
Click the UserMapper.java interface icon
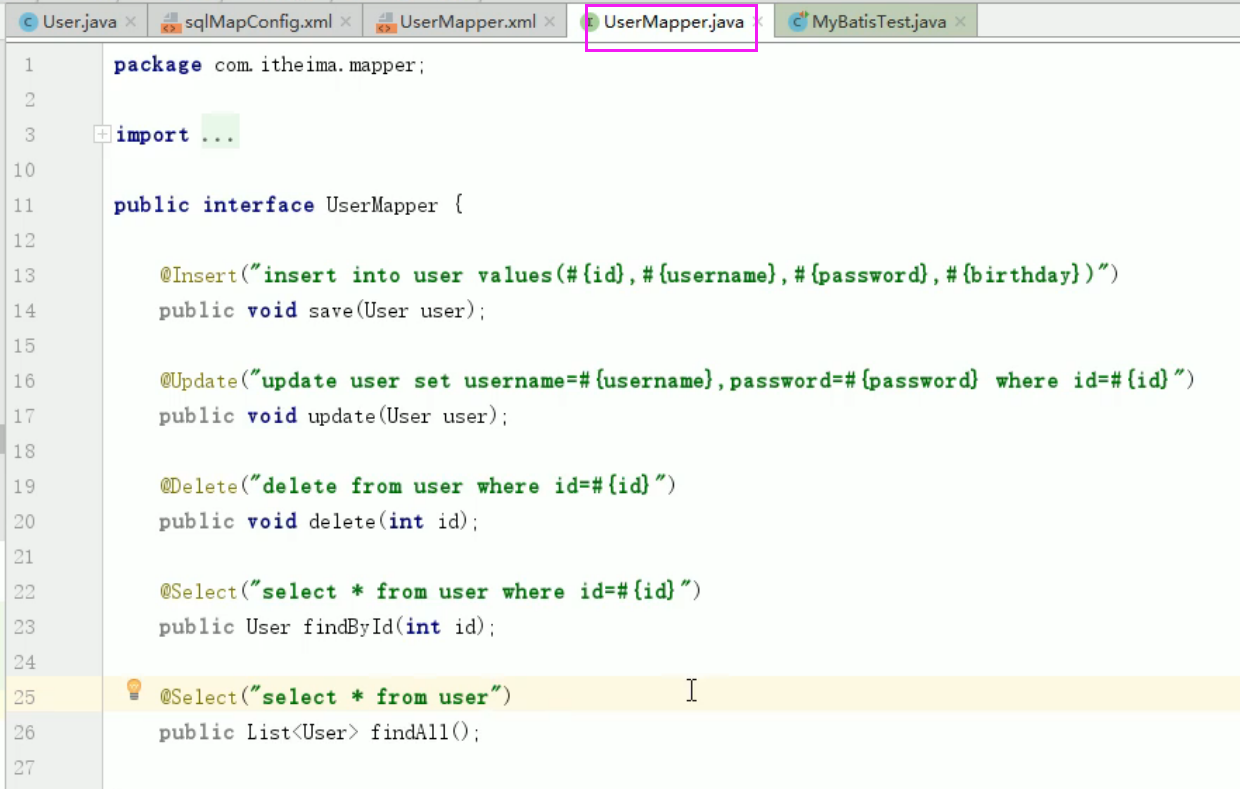589,22
